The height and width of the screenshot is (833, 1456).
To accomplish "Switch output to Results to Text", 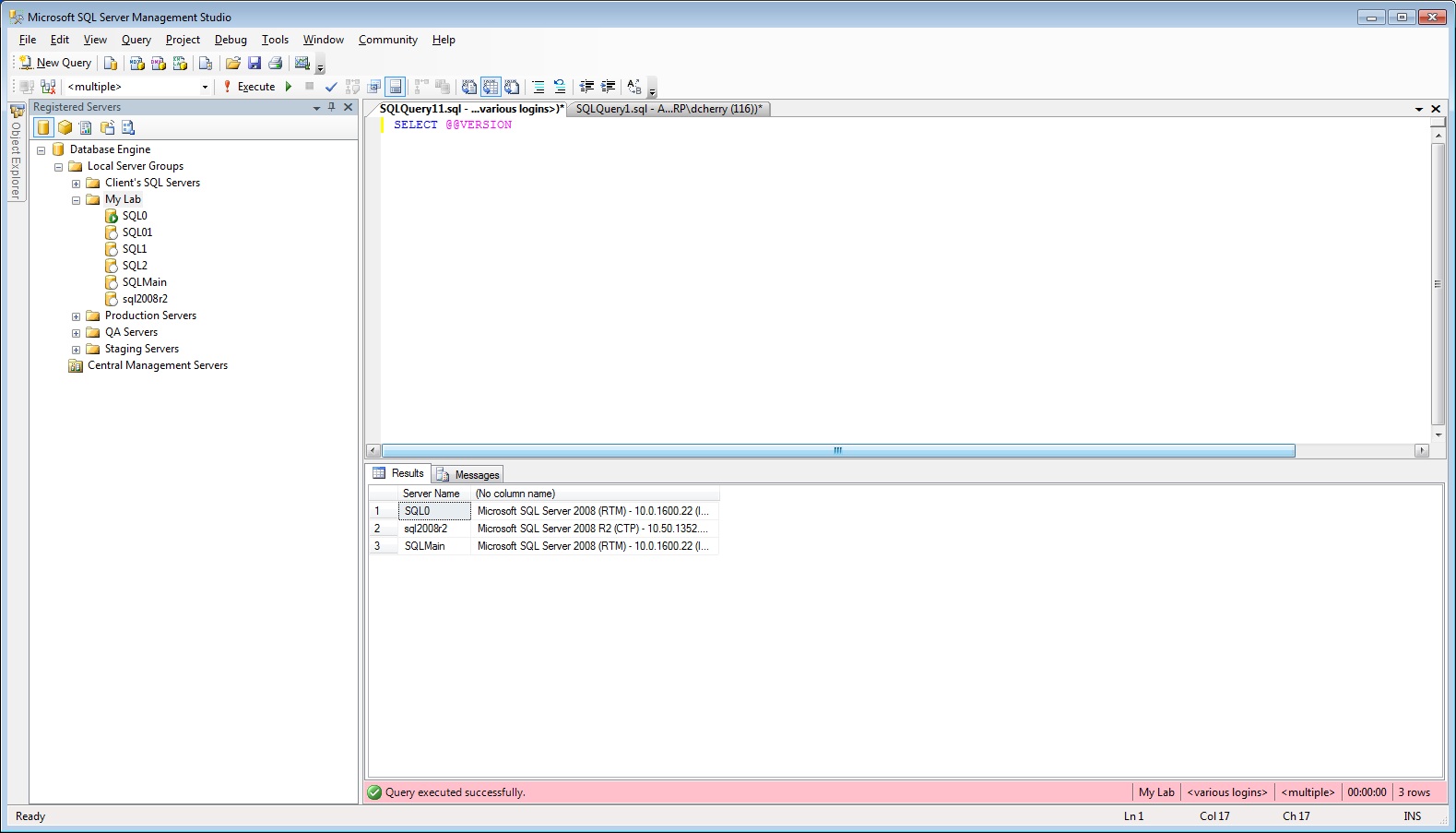I will [x=469, y=87].
